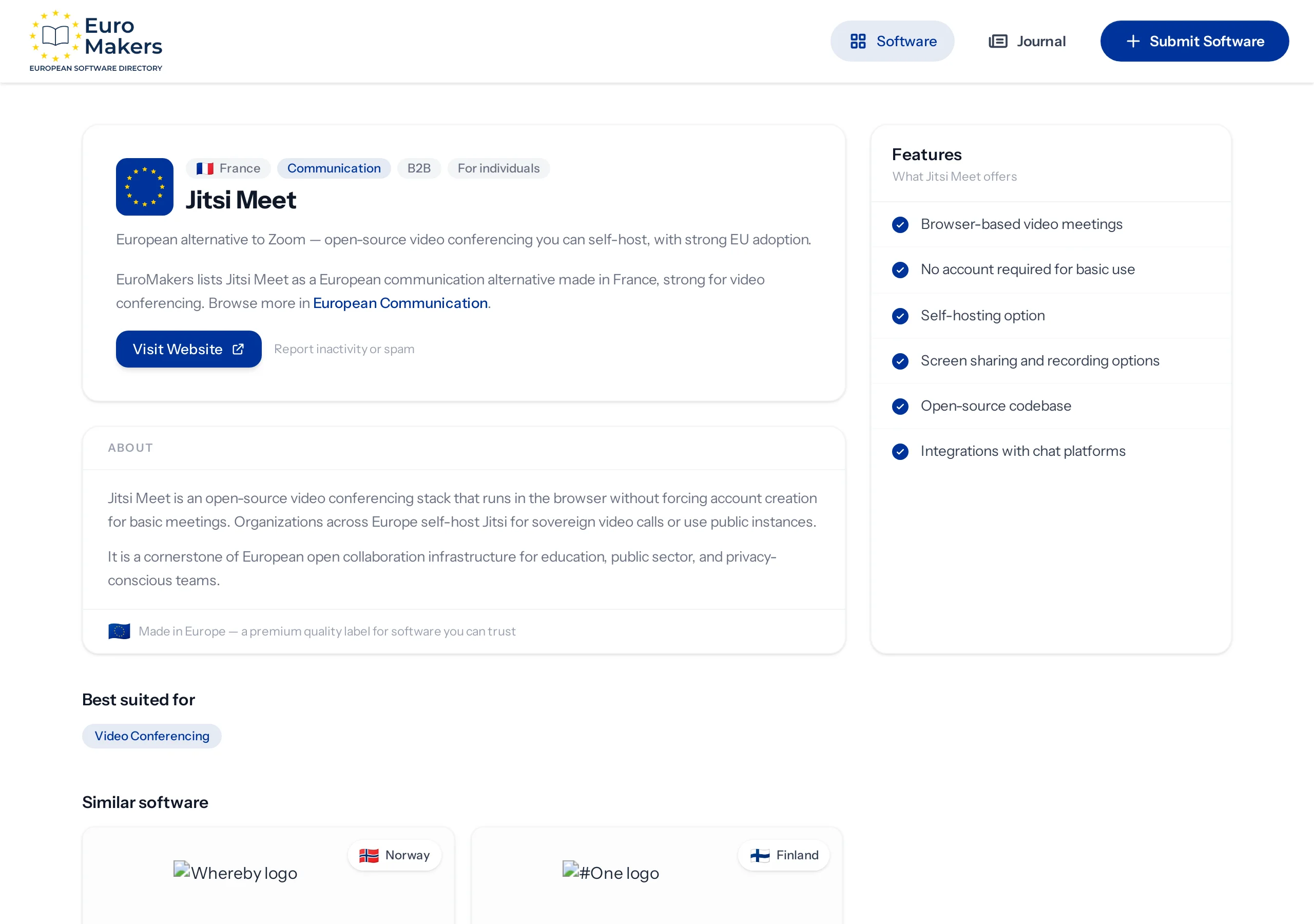Click checkmark beside Open-source codebase

(x=900, y=407)
